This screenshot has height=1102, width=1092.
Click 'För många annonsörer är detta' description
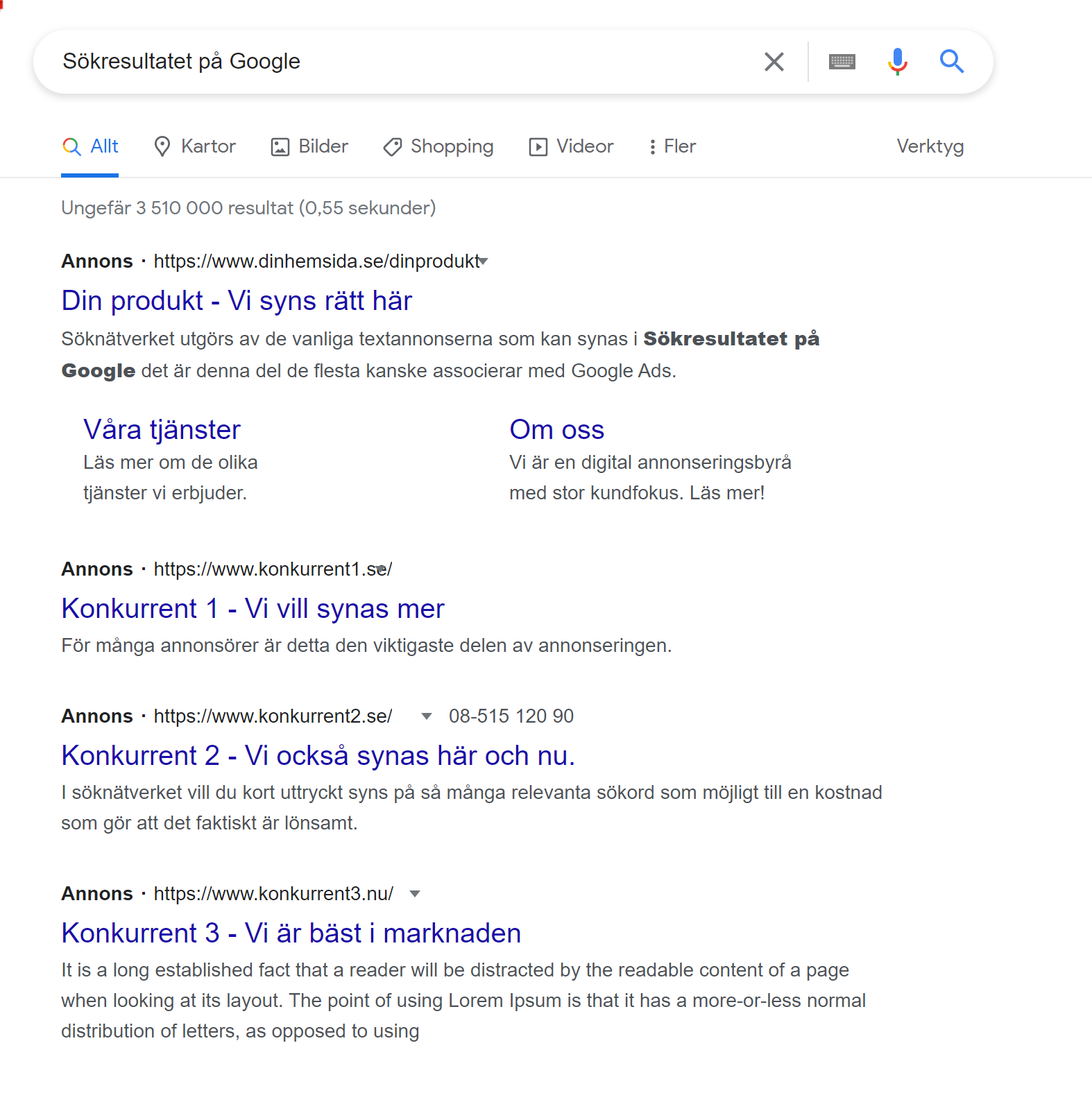366,646
